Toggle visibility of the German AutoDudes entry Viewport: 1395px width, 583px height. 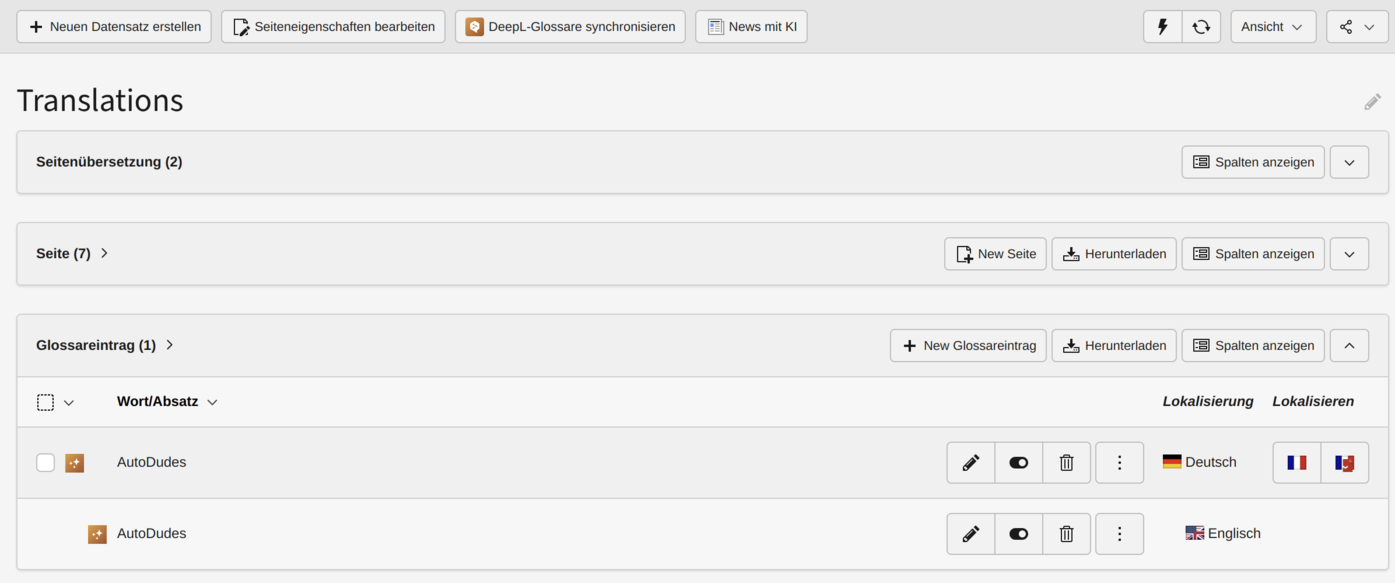click(x=1019, y=463)
